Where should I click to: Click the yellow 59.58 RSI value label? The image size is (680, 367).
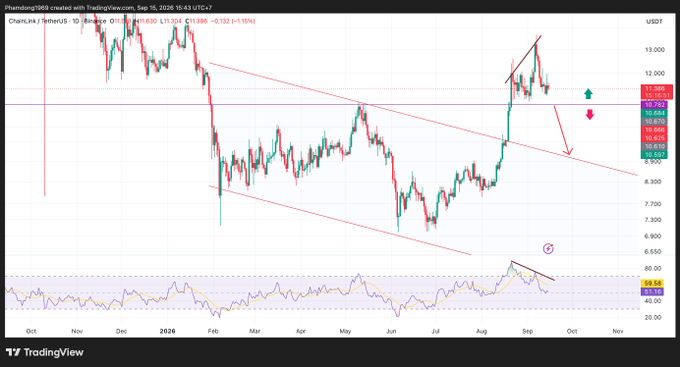[x=652, y=284]
